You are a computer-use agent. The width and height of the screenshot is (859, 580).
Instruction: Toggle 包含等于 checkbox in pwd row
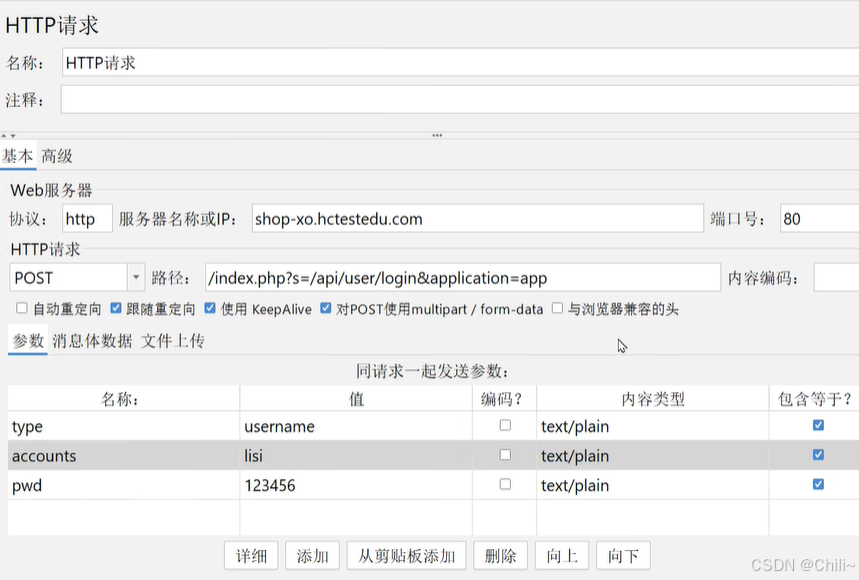pyautogui.click(x=818, y=484)
